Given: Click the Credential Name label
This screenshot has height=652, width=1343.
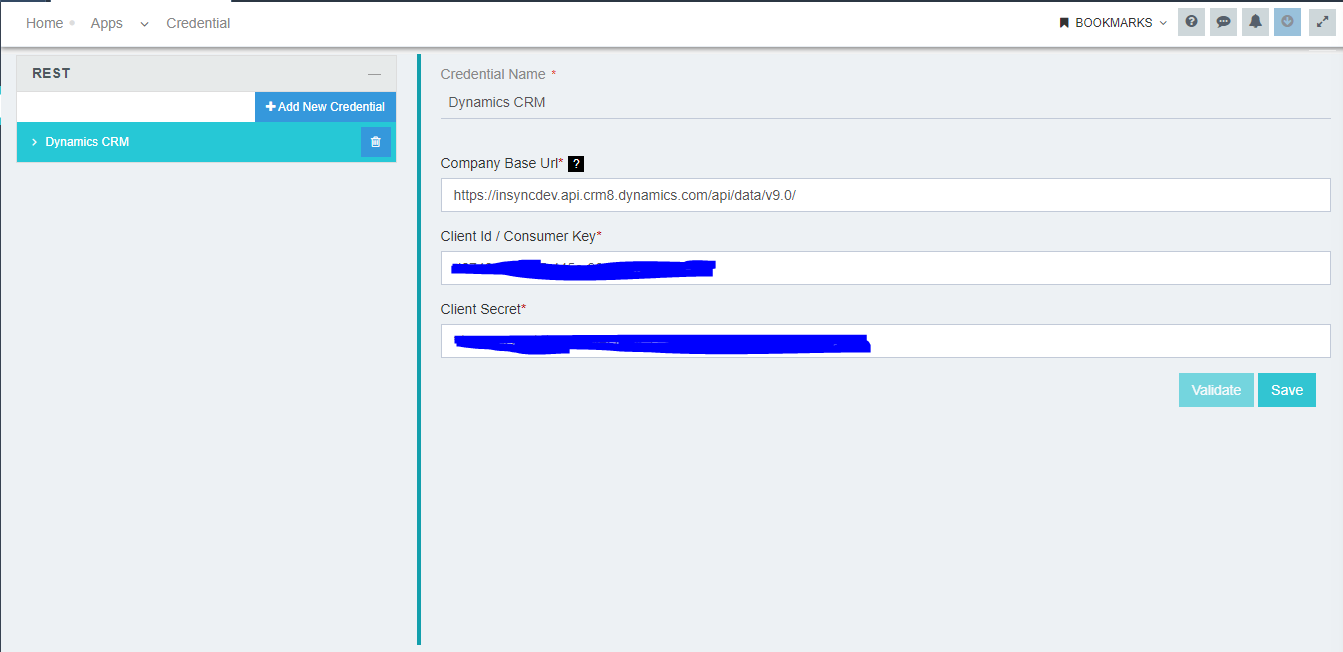Looking at the screenshot, I should (493, 74).
